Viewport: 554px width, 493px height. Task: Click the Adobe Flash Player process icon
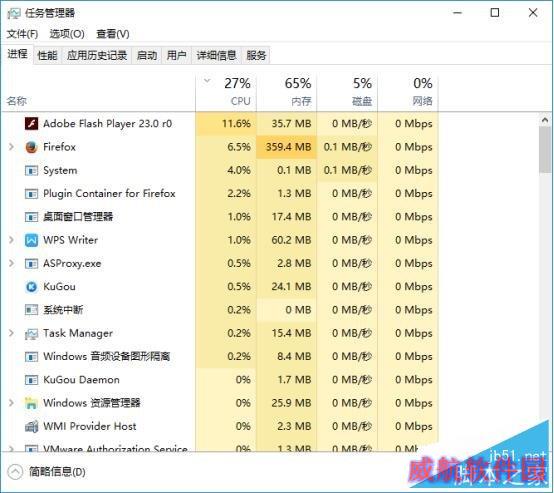pyautogui.click(x=31, y=124)
